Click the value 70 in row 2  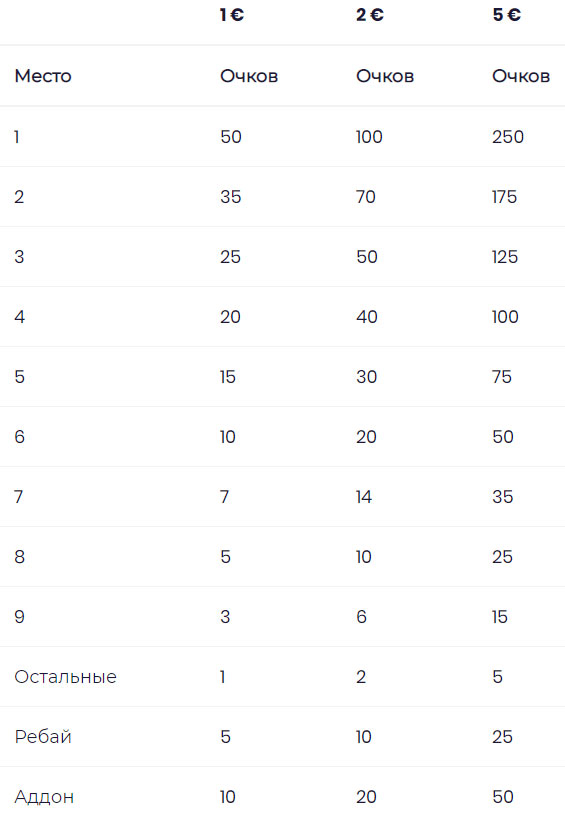tap(366, 197)
